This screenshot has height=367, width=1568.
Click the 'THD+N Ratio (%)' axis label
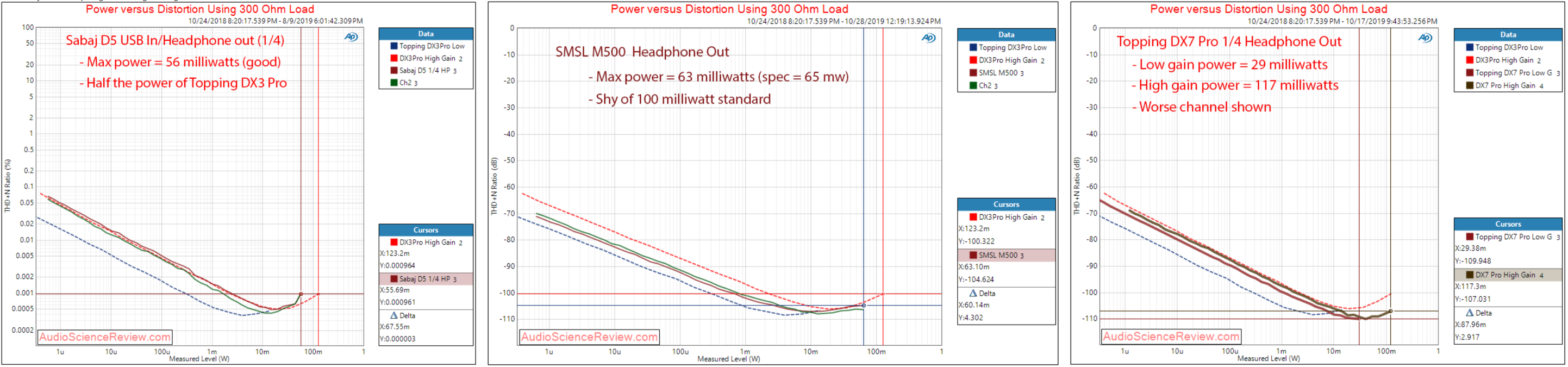pos(7,185)
